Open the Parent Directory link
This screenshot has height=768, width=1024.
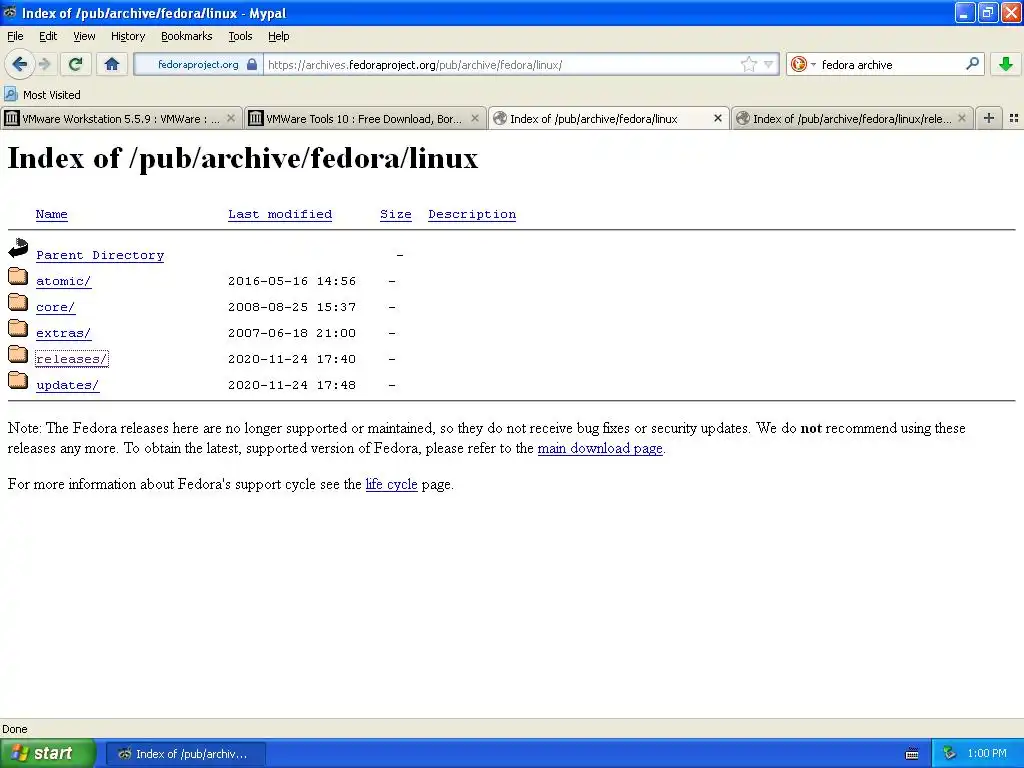tap(100, 255)
